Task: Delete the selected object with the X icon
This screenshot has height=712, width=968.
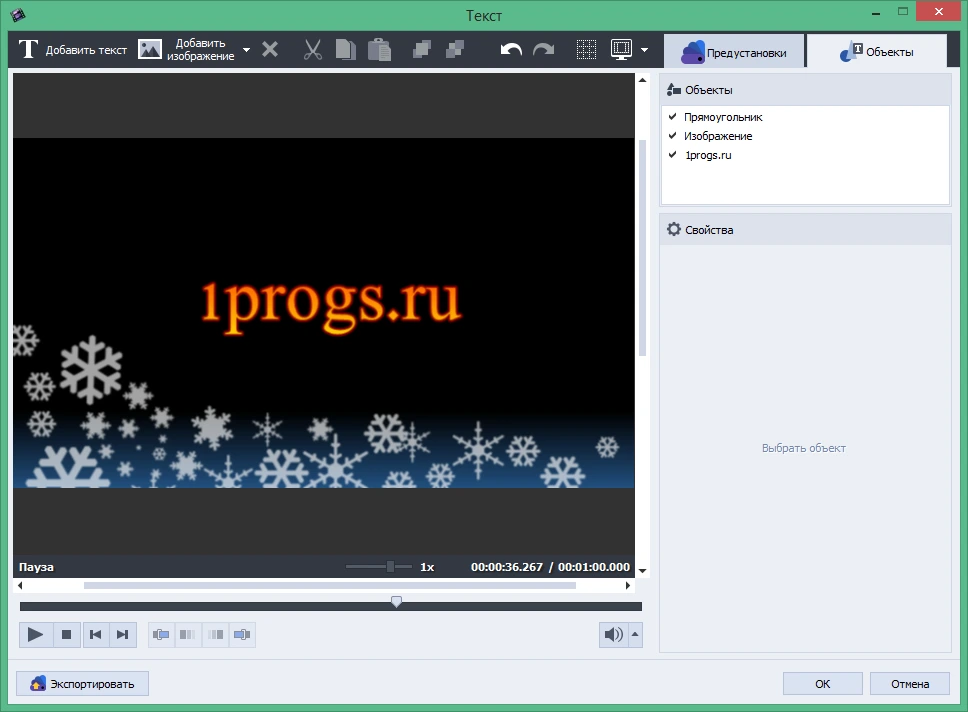Action: pyautogui.click(x=270, y=49)
